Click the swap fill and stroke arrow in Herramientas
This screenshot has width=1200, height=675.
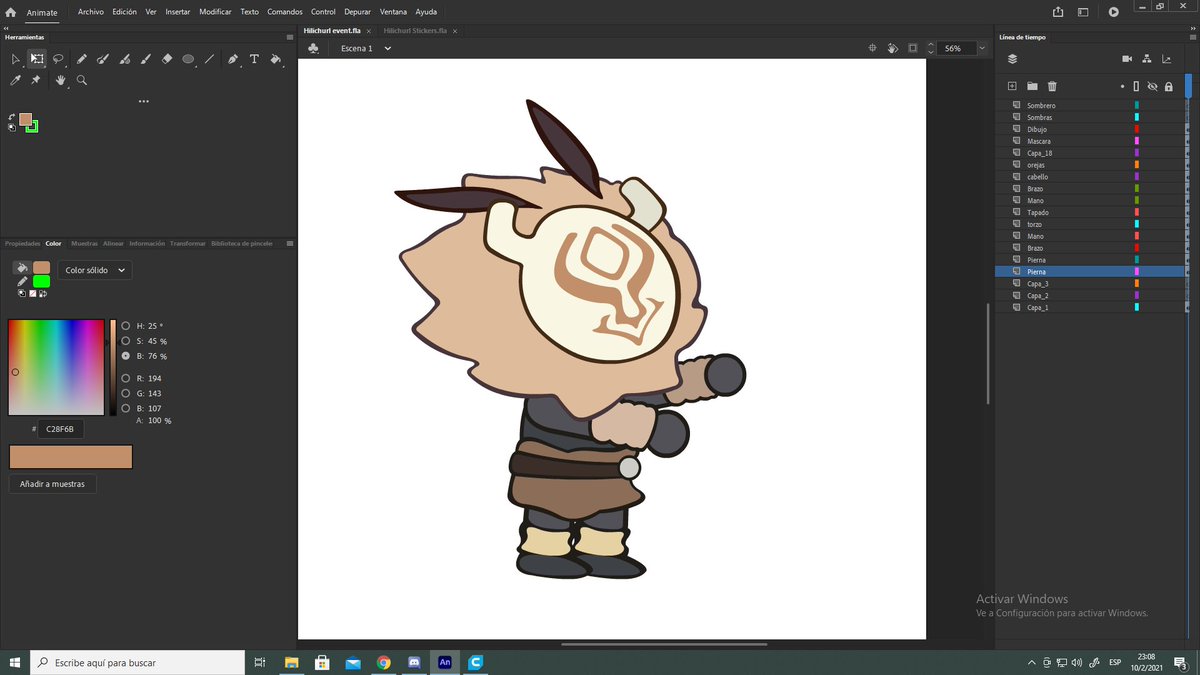(12, 116)
